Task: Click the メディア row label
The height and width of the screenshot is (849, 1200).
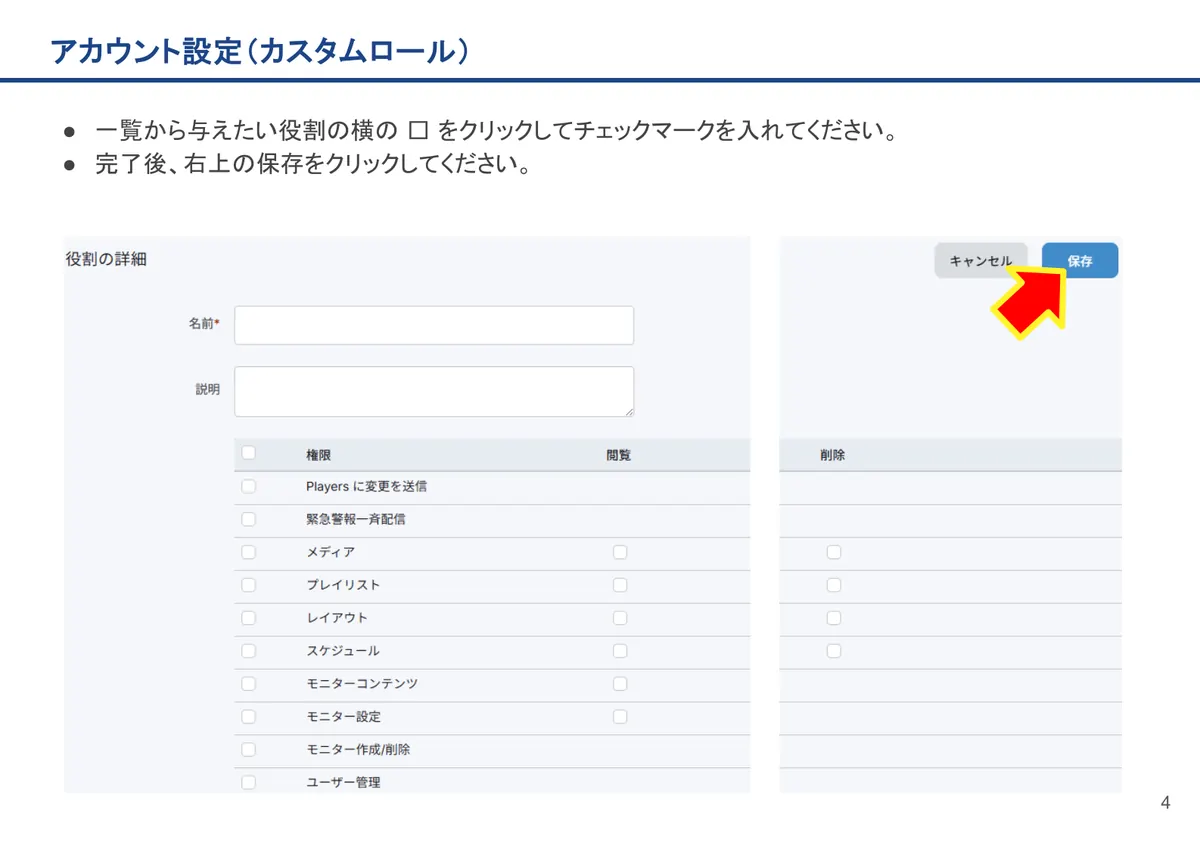Action: (330, 552)
